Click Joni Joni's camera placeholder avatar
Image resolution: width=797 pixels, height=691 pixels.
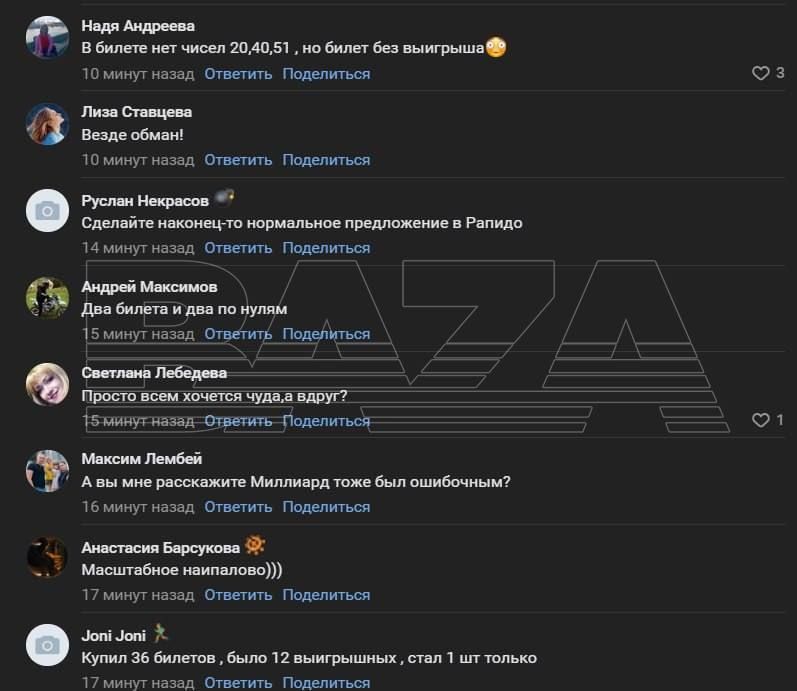click(x=47, y=645)
